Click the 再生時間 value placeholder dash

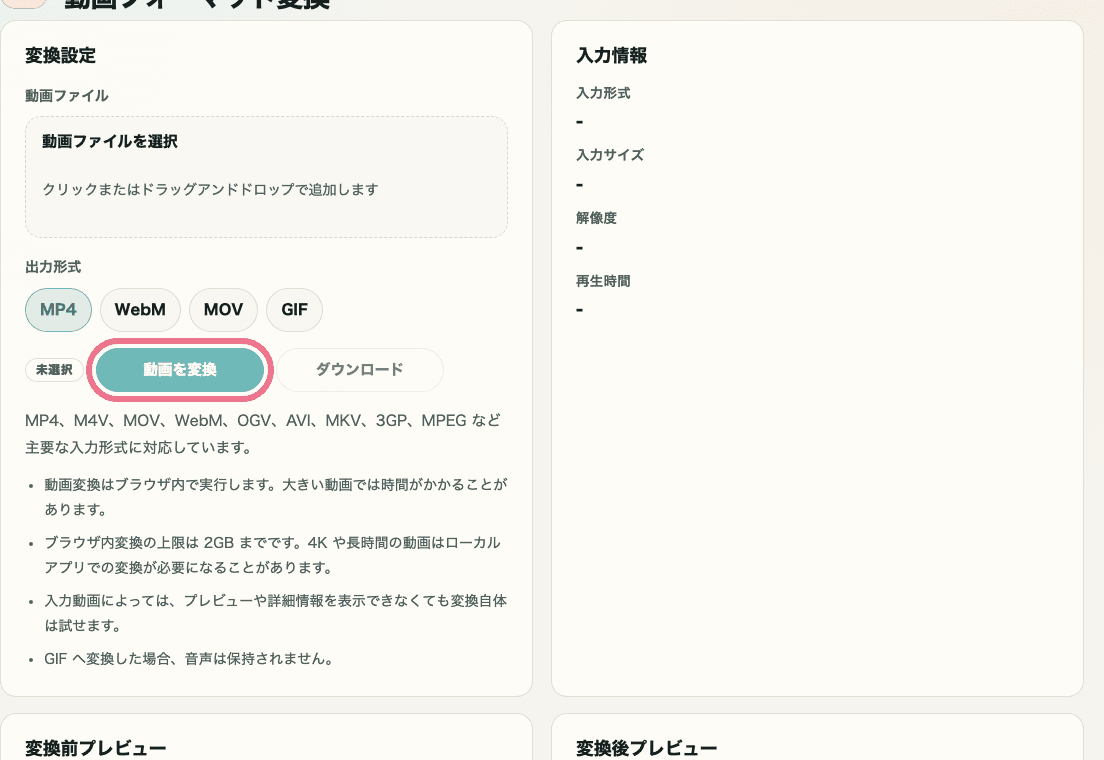[578, 309]
